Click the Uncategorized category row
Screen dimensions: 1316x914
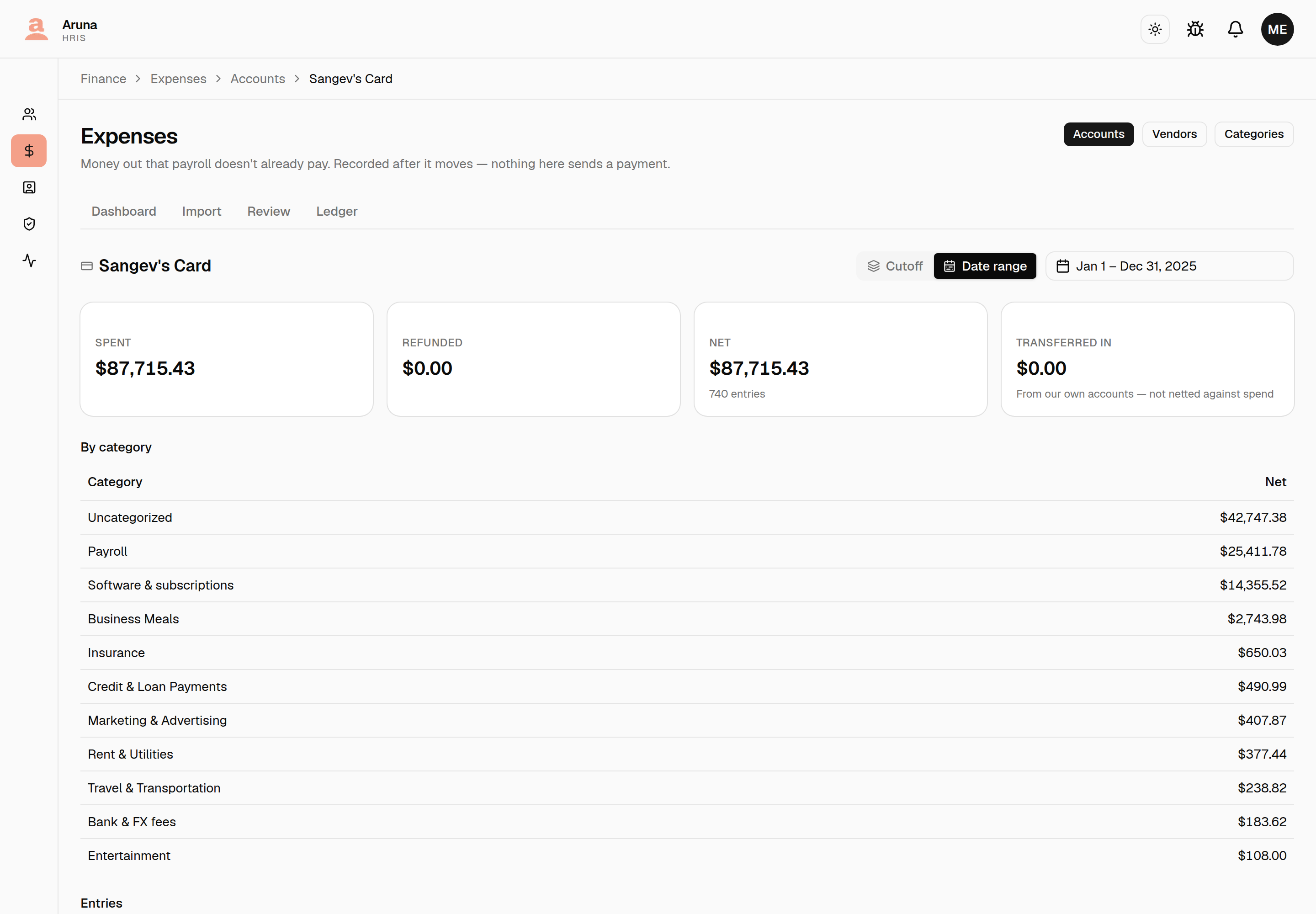click(687, 518)
